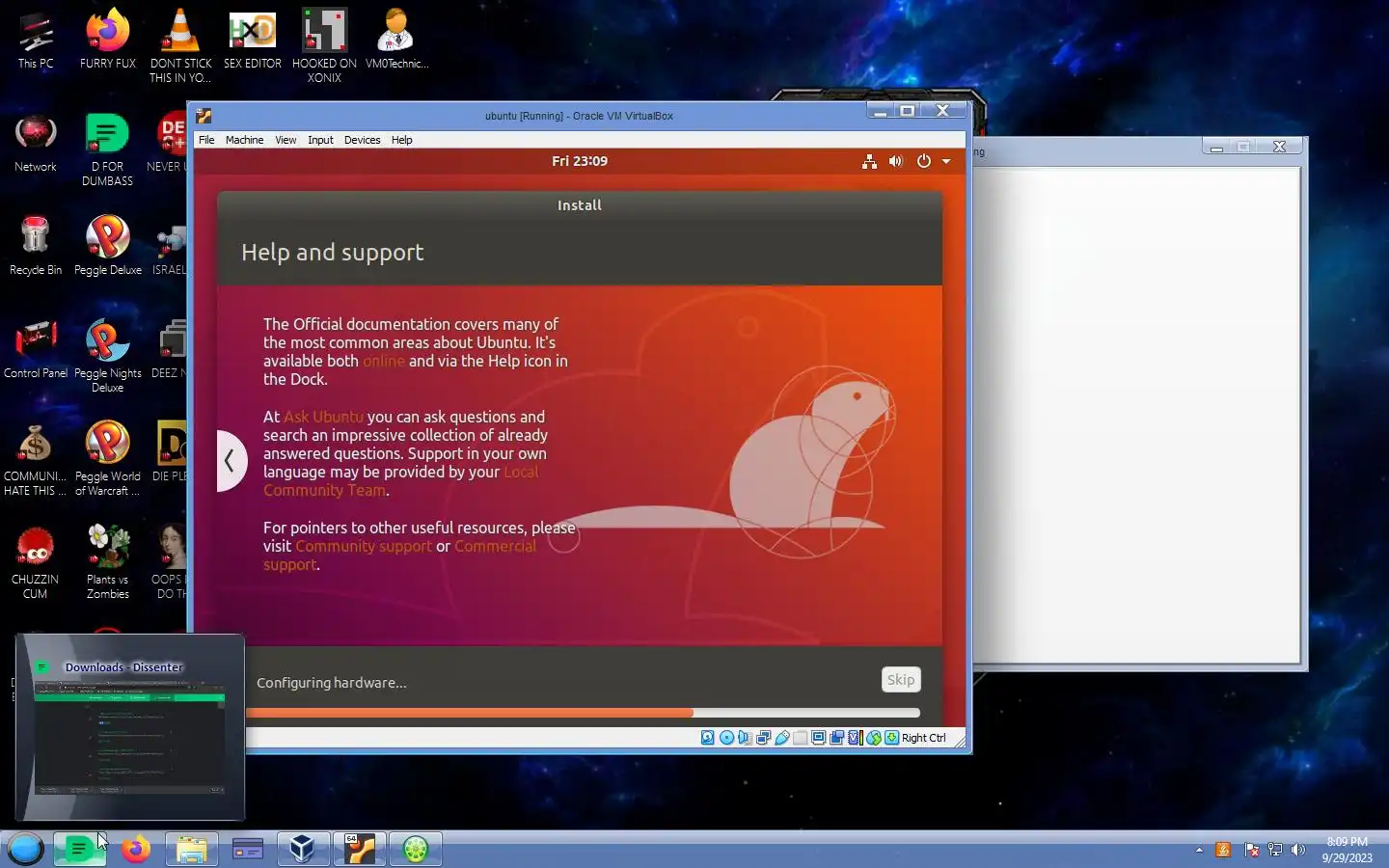Click the Downloads - Dissenter taskbar preview thumbnail
Image resolution: width=1389 pixels, height=868 pixels.
(129, 727)
